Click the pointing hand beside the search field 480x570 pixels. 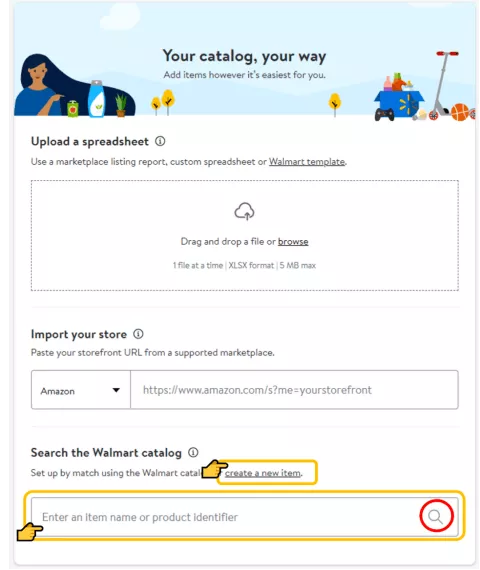point(30,531)
